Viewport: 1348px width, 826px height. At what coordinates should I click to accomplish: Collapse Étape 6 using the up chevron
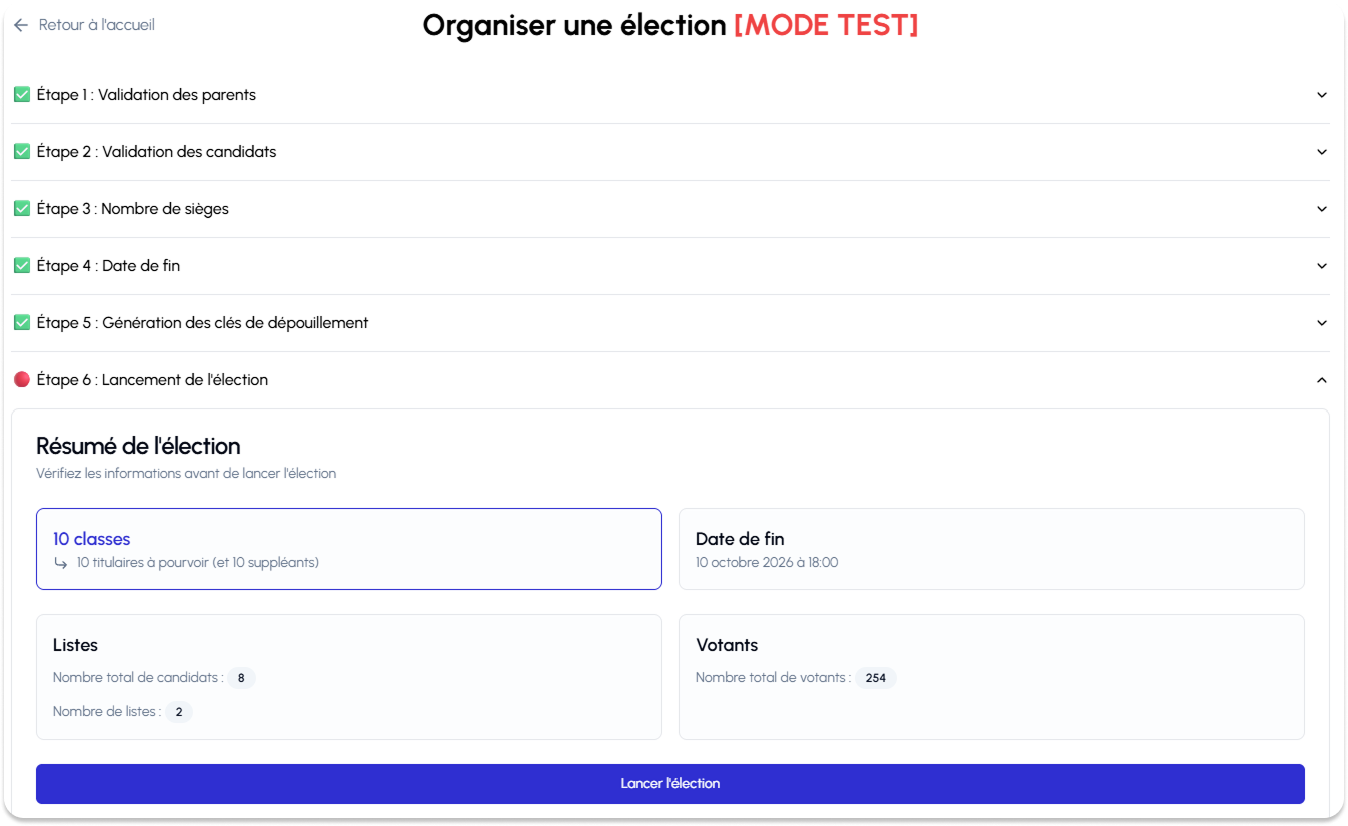[x=1322, y=380]
